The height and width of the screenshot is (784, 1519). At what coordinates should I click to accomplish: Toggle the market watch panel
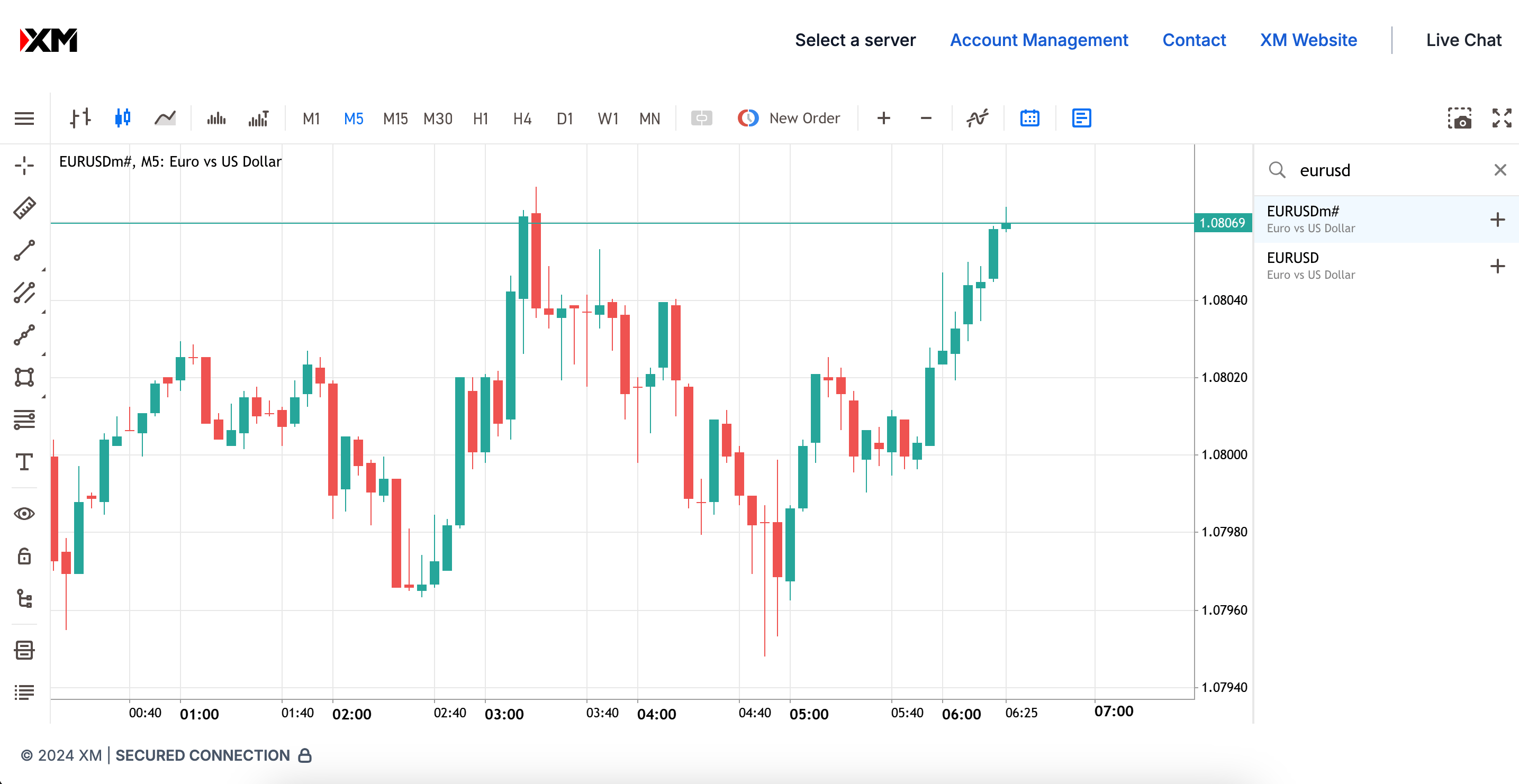[1081, 118]
